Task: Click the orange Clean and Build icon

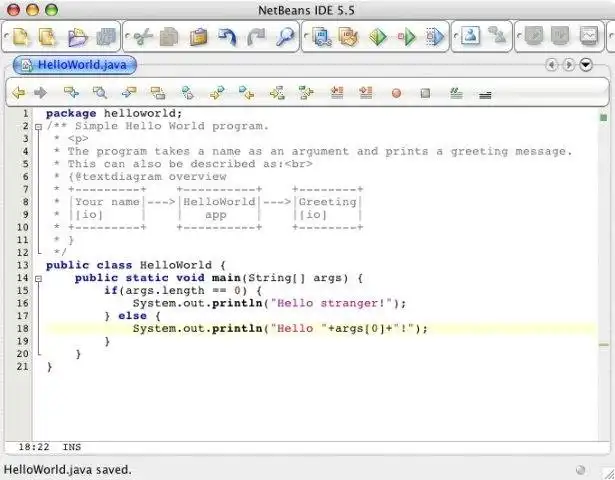Action: [349, 37]
